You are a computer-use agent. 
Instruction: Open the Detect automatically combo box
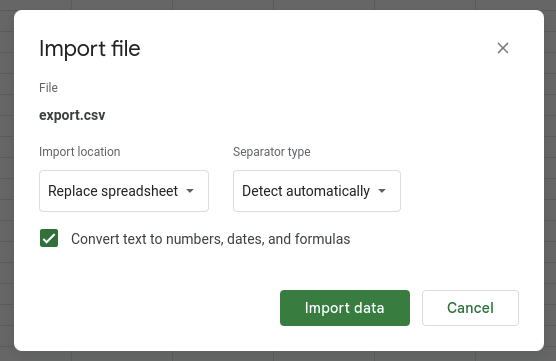(317, 191)
